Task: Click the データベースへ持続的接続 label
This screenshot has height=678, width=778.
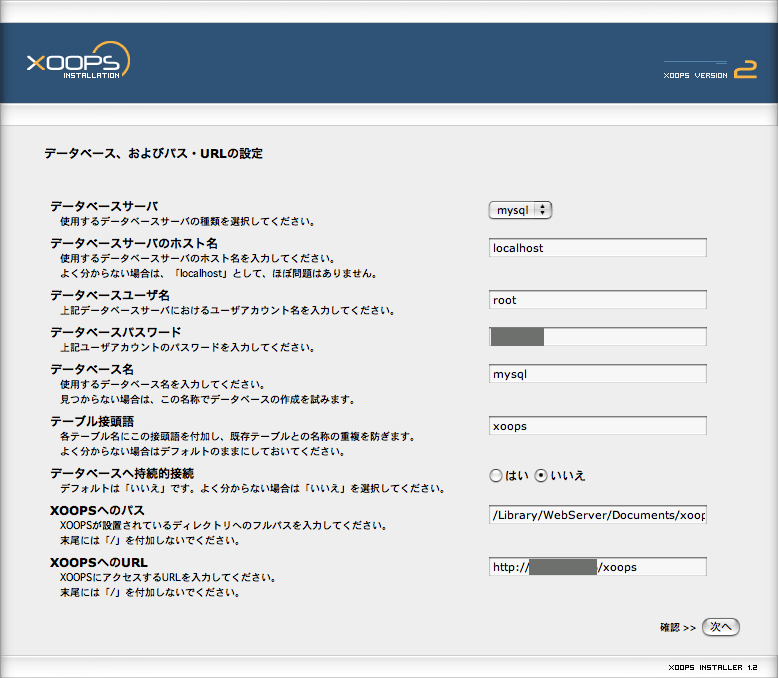Action: (122, 474)
